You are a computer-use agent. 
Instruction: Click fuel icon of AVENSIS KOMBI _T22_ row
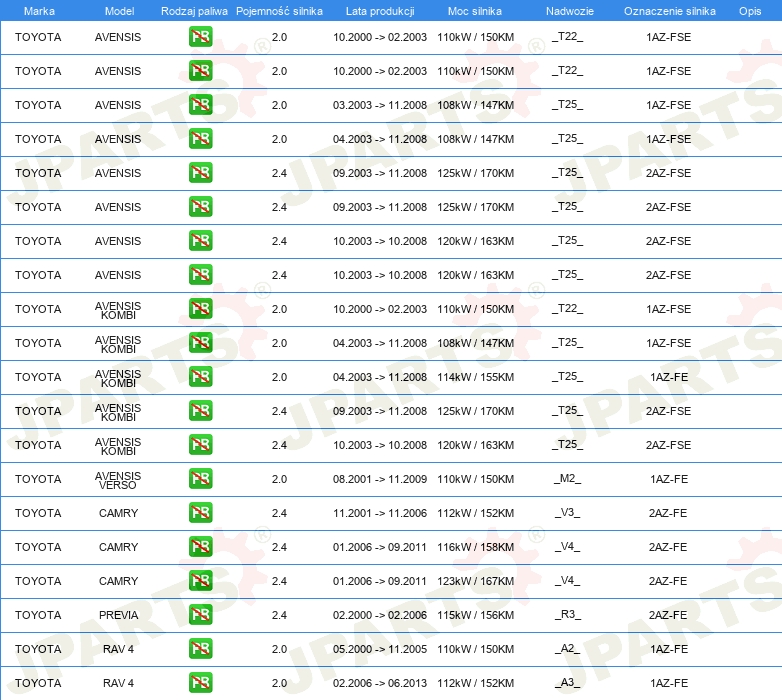200,308
